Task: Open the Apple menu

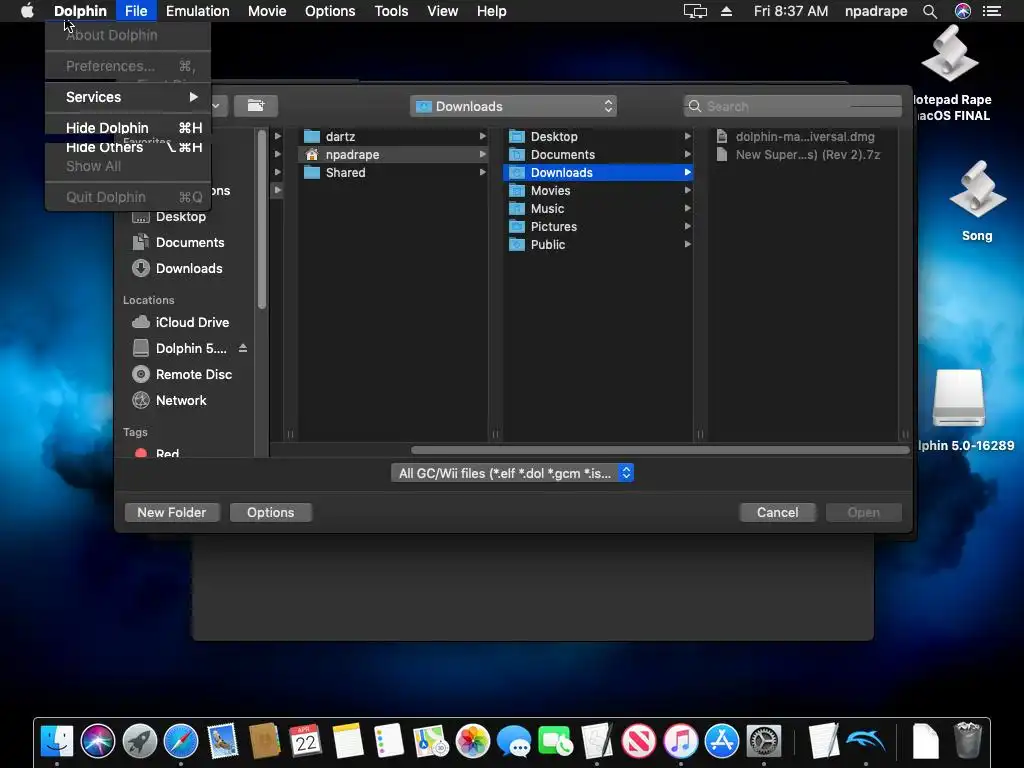Action: 27,10
